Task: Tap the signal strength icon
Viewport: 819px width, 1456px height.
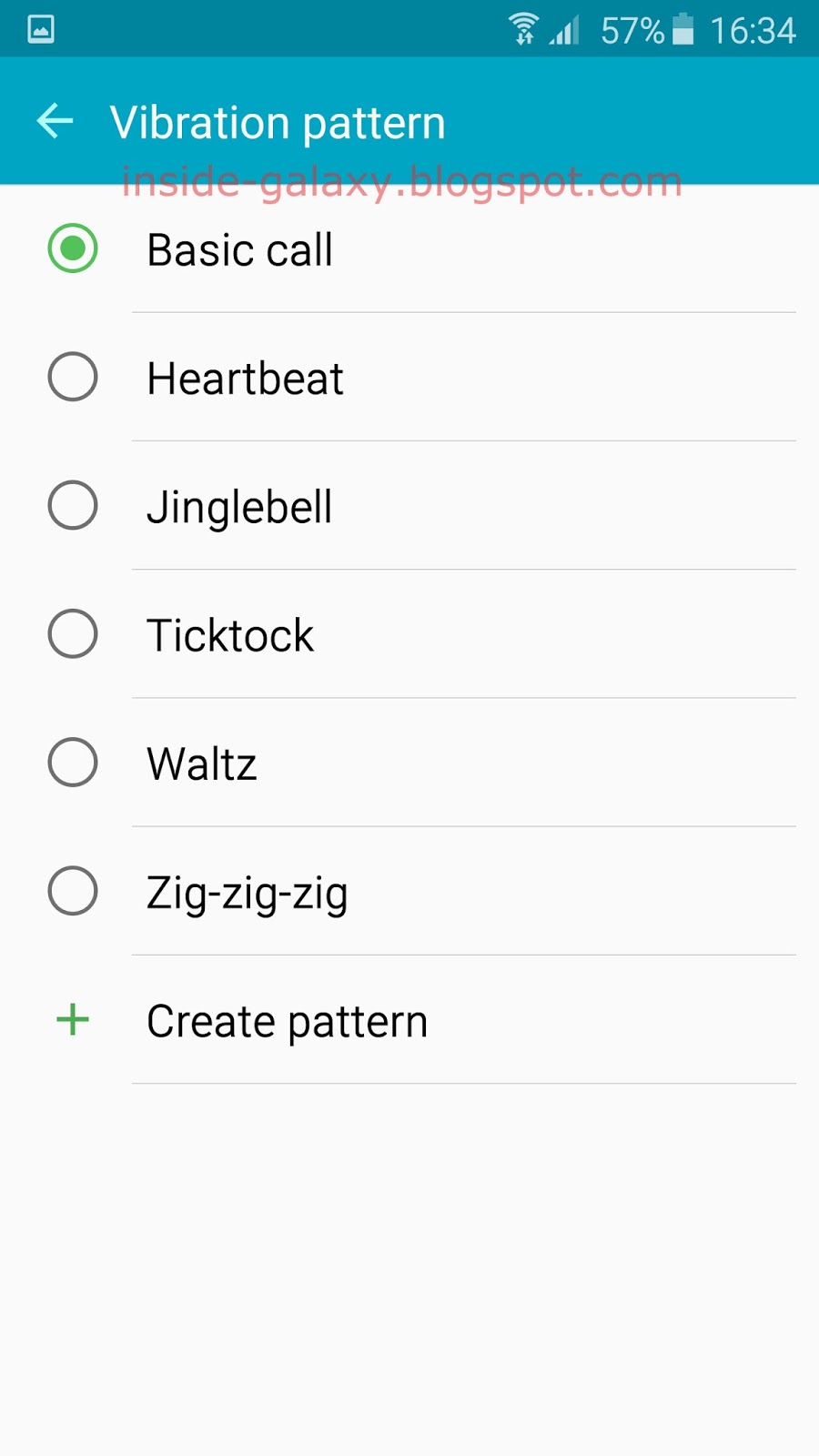Action: [x=565, y=31]
